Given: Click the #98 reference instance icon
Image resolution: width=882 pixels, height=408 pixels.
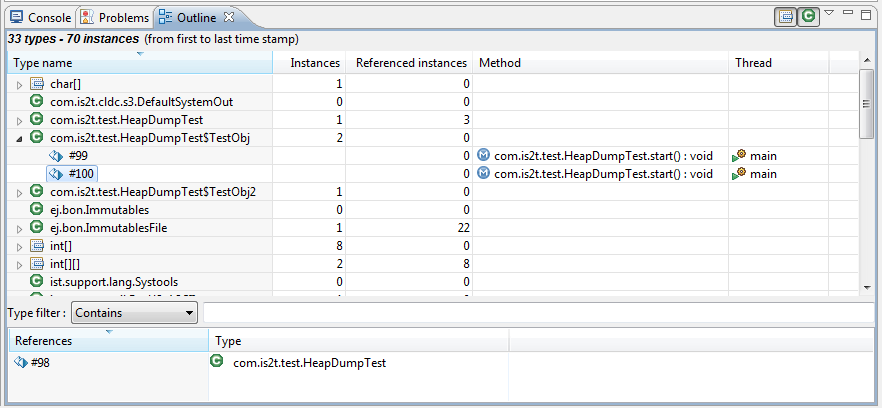Looking at the screenshot, I should pos(20,363).
